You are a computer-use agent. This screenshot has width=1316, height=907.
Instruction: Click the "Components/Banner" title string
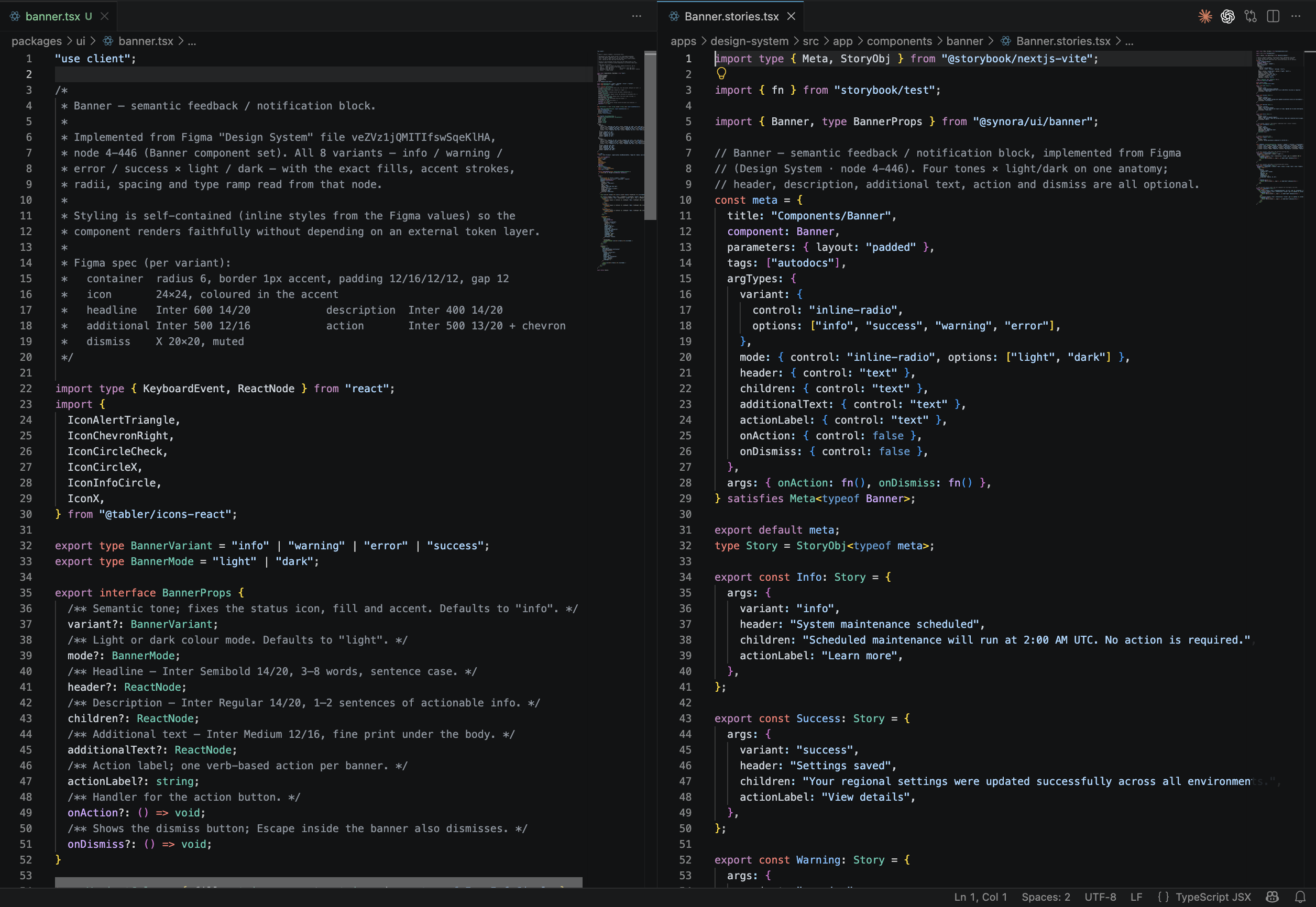831,216
